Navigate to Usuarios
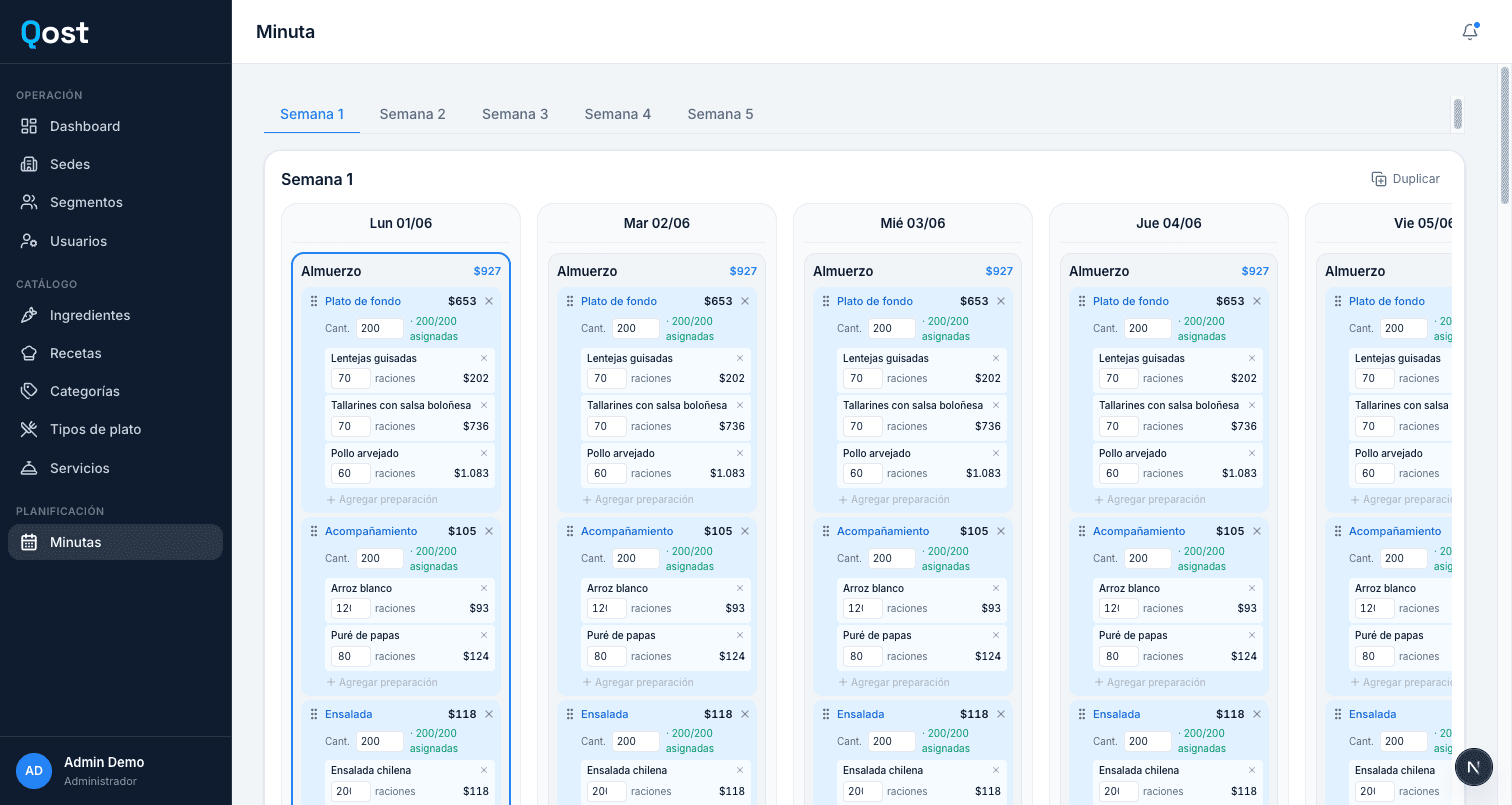 pyautogui.click(x=115, y=241)
